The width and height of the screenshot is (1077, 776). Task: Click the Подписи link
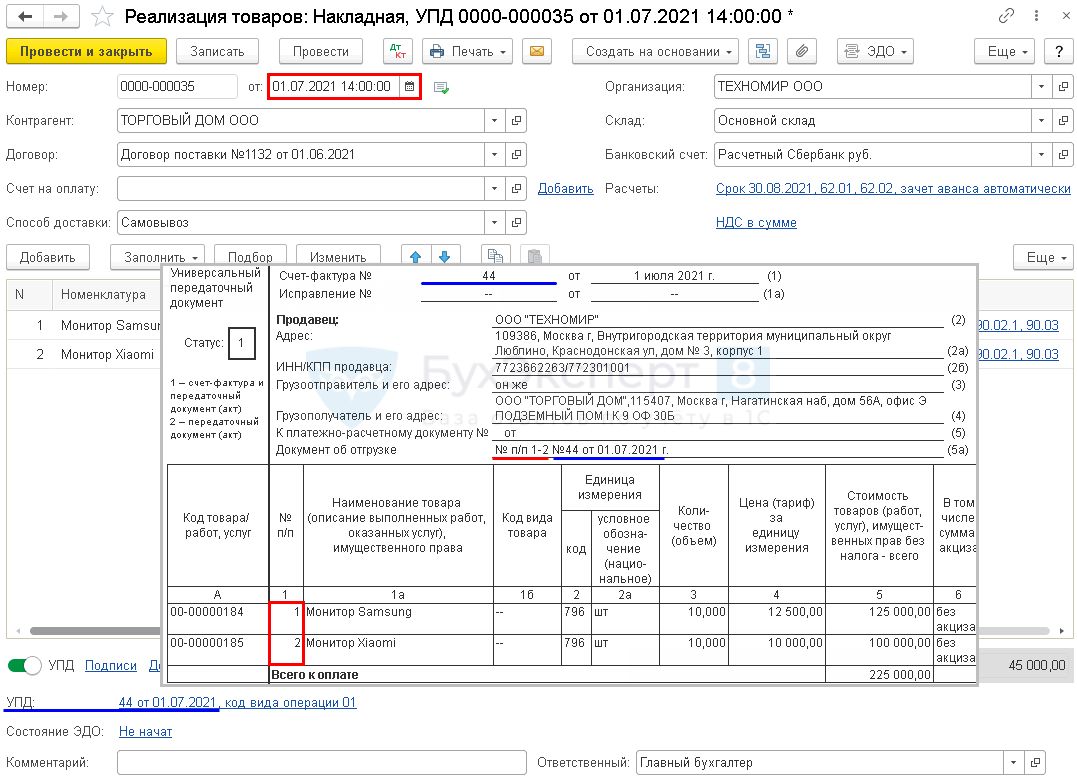point(110,665)
